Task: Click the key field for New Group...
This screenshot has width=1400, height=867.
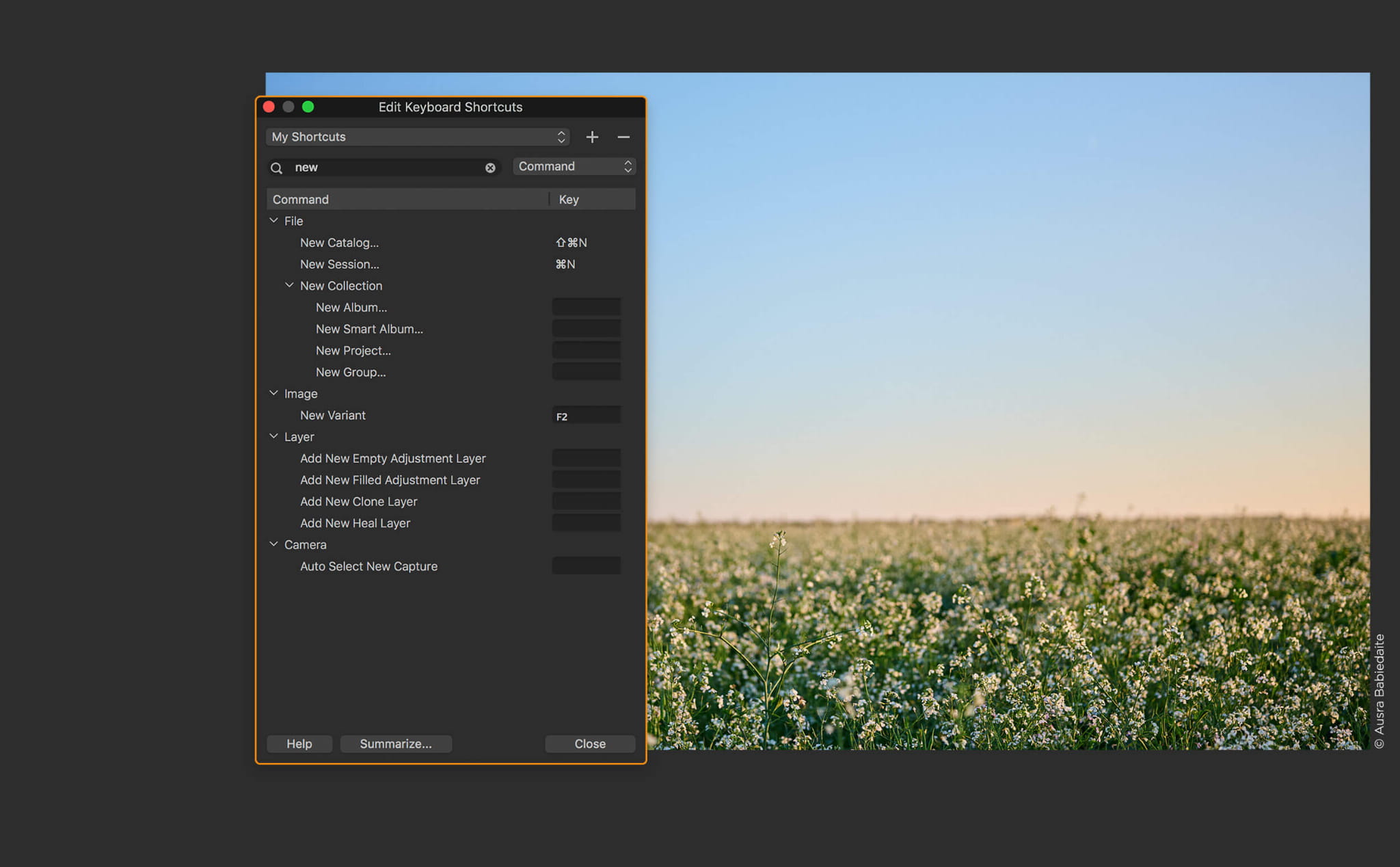Action: (x=587, y=371)
